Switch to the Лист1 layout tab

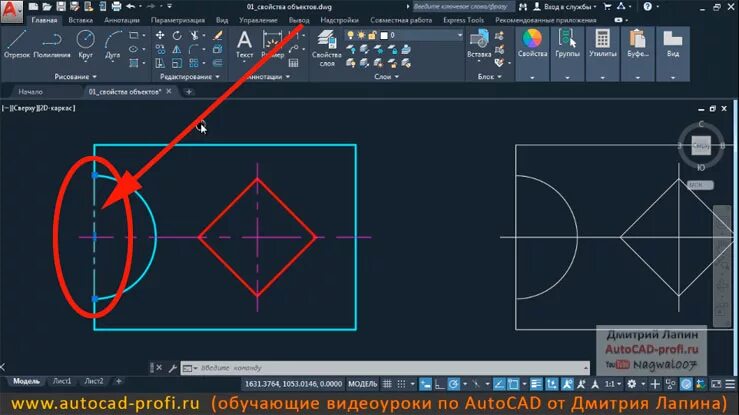click(x=62, y=381)
